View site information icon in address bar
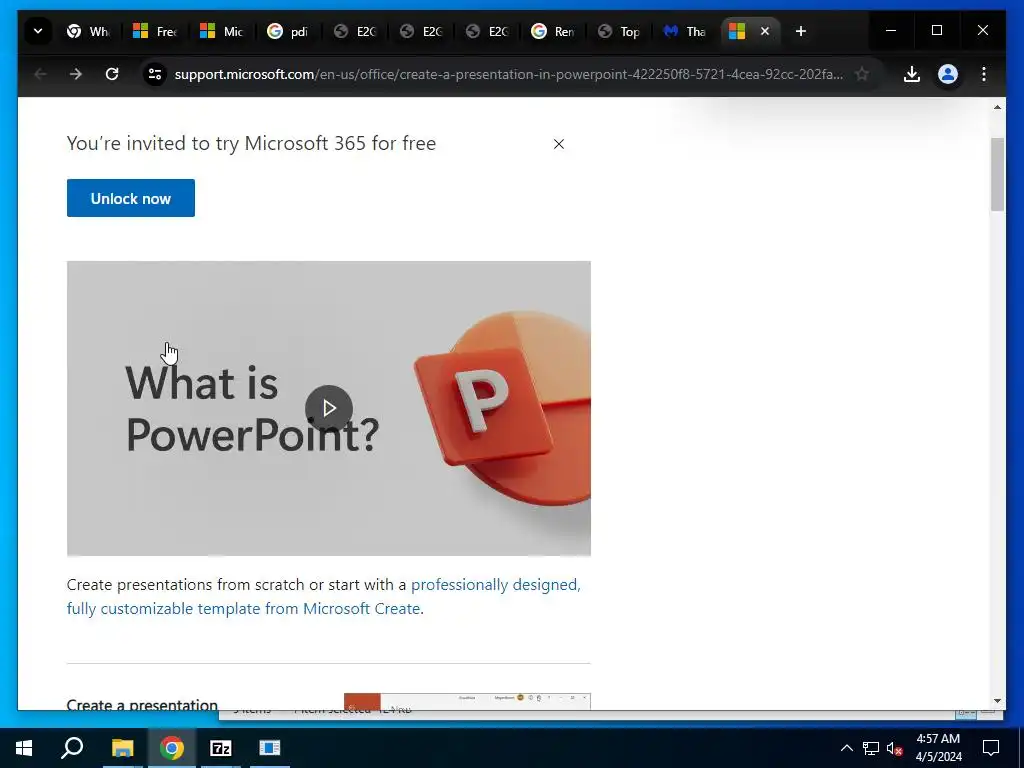This screenshot has height=768, width=1024. (155, 74)
